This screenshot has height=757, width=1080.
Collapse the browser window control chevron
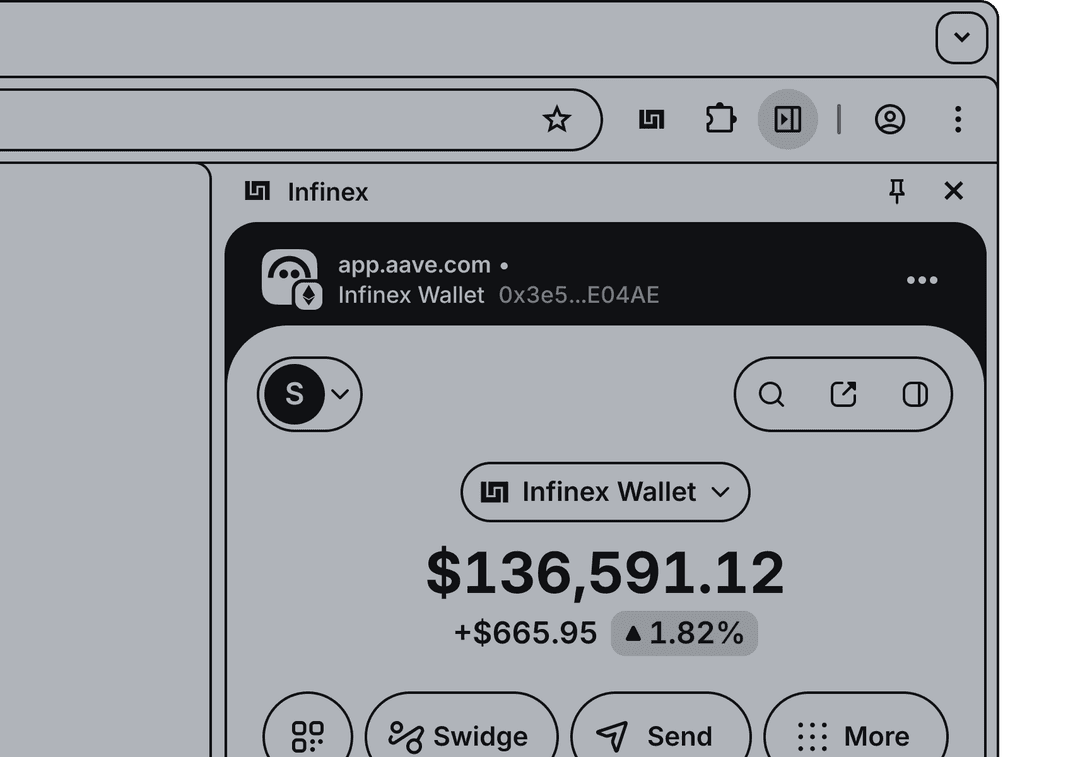point(961,37)
